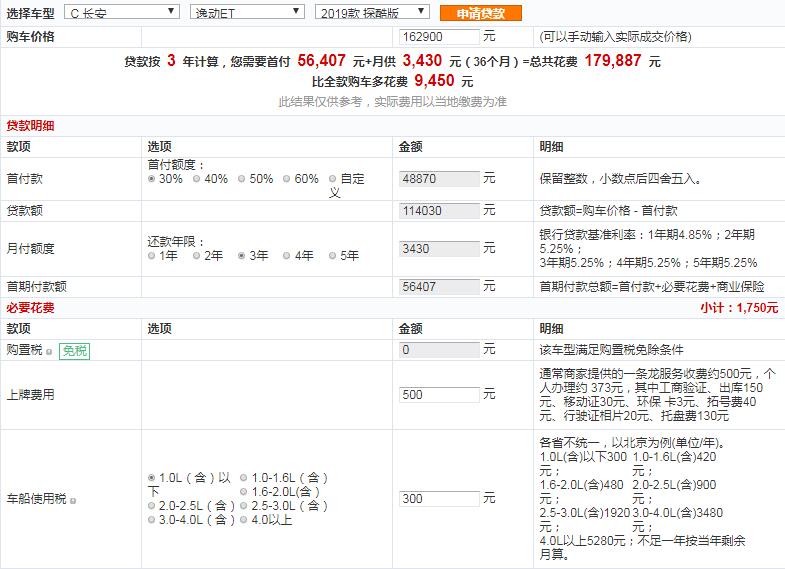785x569 pixels.
Task: Select 2.0-2.5L(含) displacement radio
Action: click(151, 506)
